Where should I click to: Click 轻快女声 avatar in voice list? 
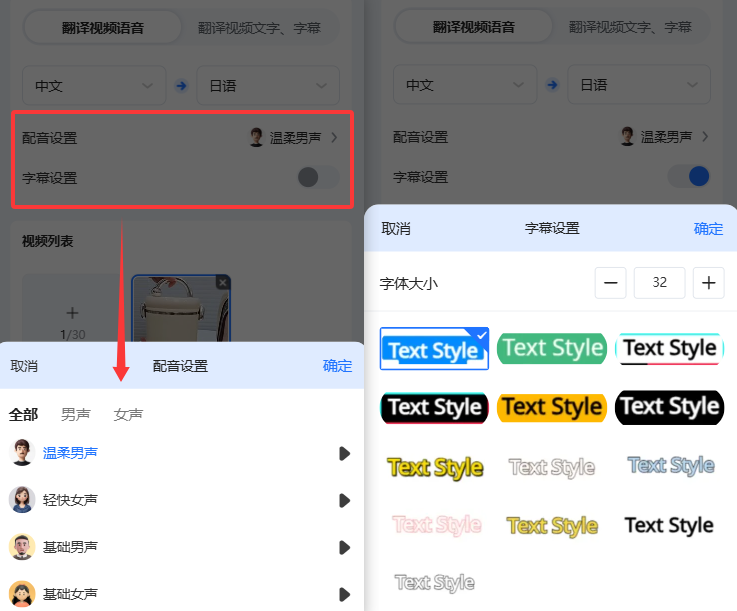click(22, 500)
